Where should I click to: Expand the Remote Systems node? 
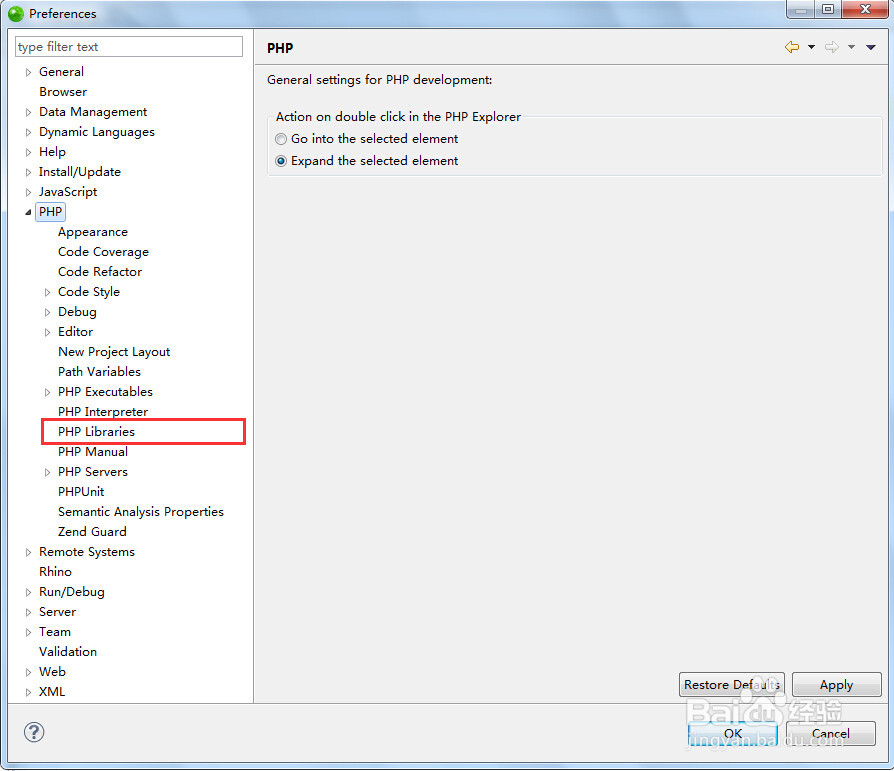pos(28,552)
